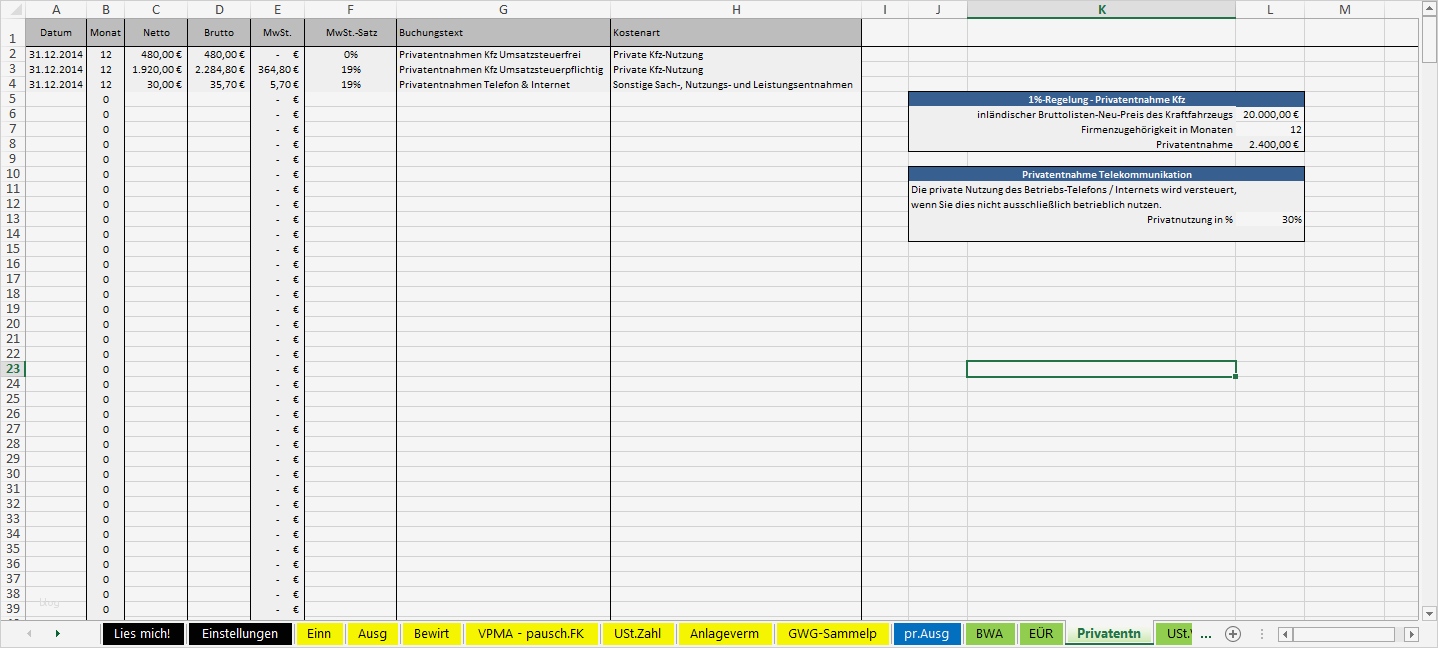Switch to the Einn sheet
The height and width of the screenshot is (648, 1438).
pyautogui.click(x=320, y=633)
